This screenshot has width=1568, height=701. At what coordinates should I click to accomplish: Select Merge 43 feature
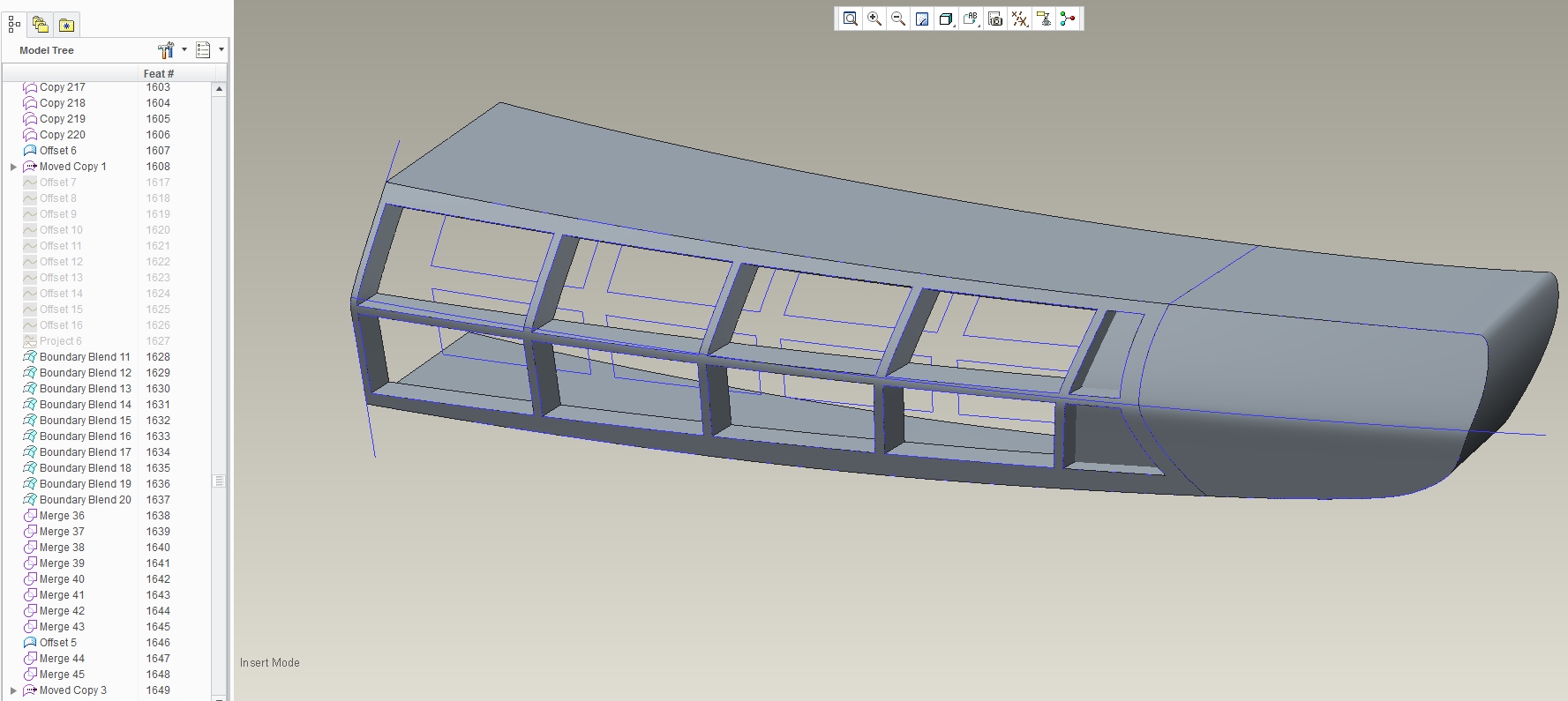point(62,627)
